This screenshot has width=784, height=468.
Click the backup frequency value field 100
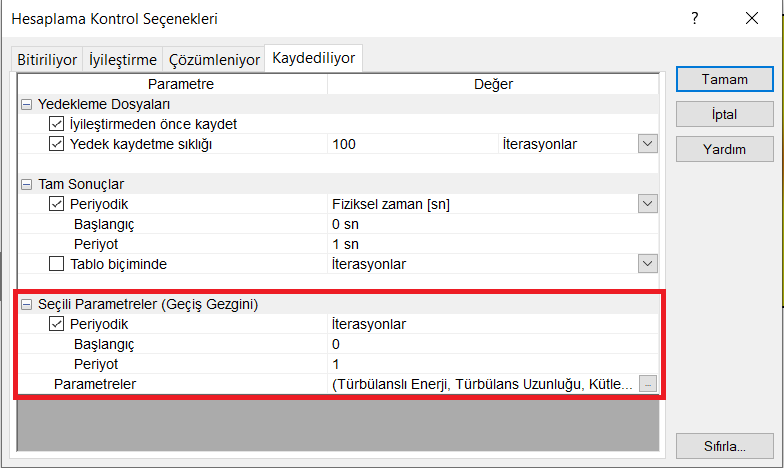(412, 144)
